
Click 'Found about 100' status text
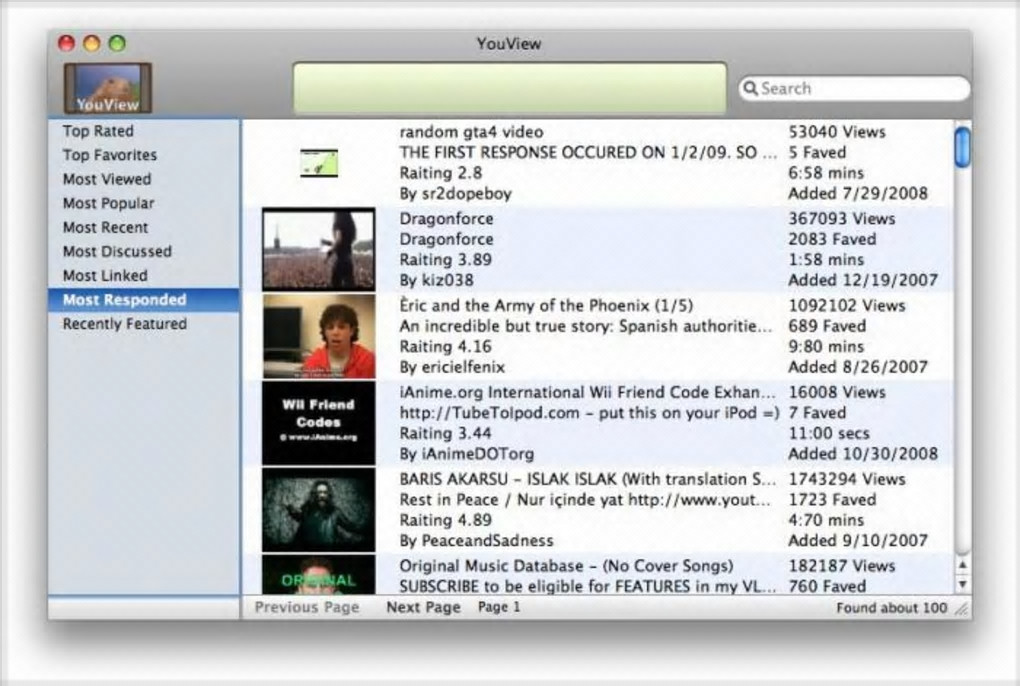tap(891, 608)
